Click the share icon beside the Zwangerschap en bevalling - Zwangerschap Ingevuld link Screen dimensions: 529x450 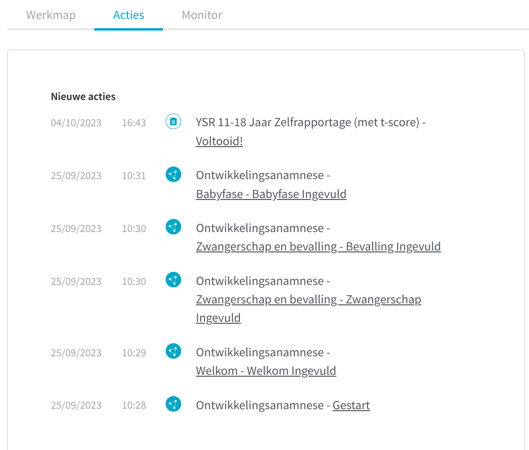click(173, 280)
